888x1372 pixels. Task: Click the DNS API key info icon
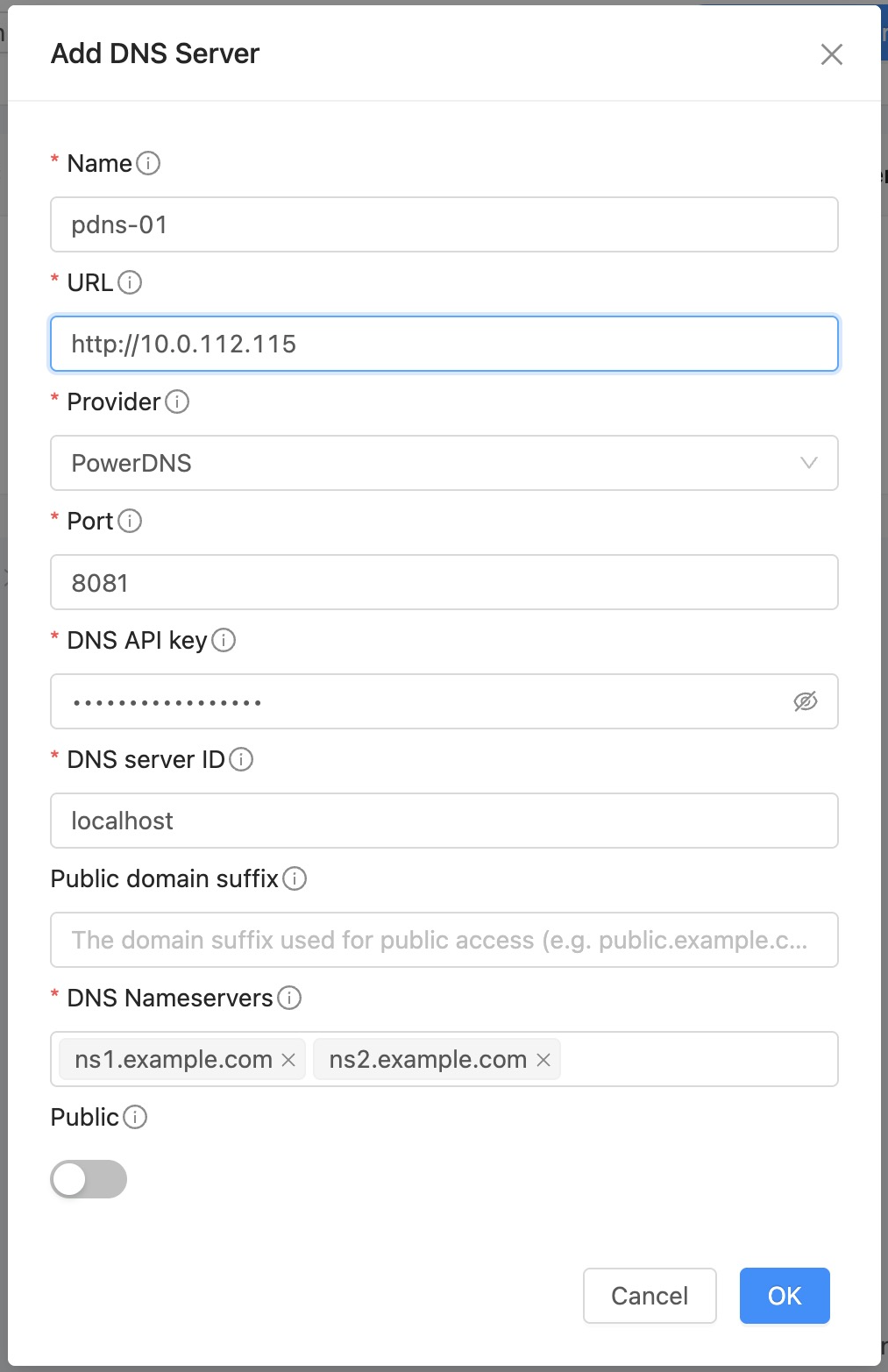point(224,640)
